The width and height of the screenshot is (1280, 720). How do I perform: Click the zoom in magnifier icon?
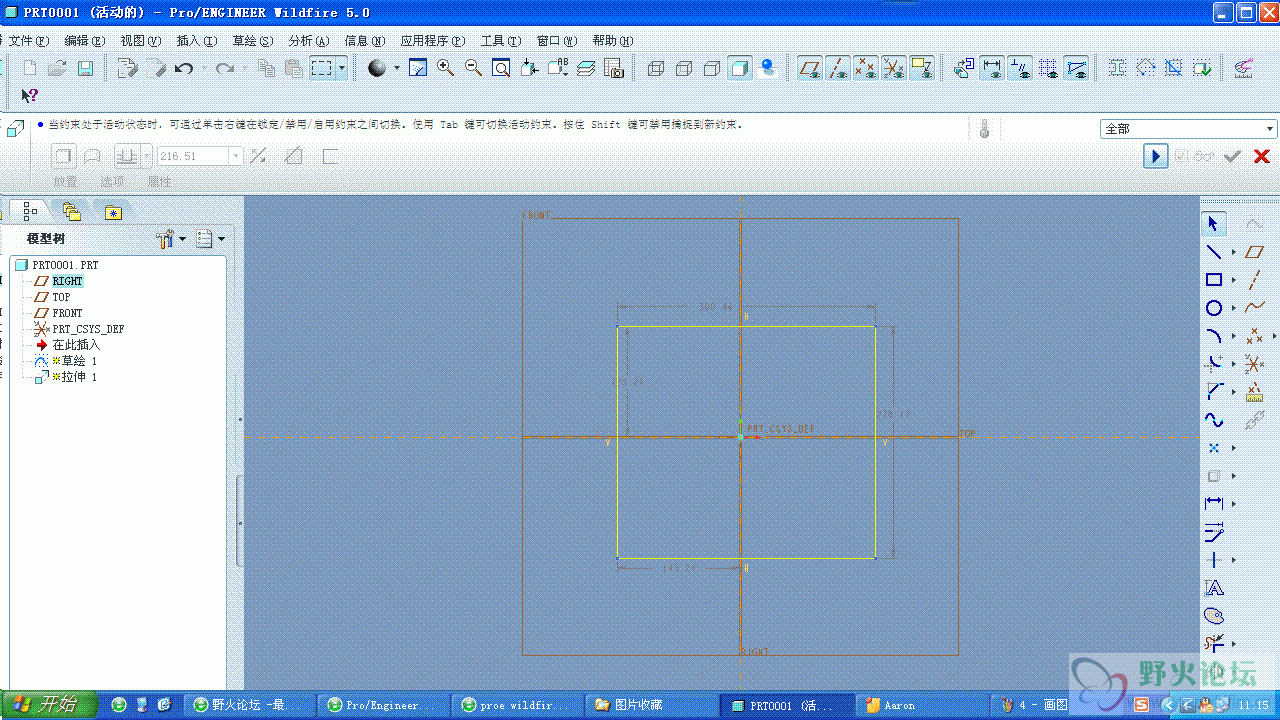(445, 68)
